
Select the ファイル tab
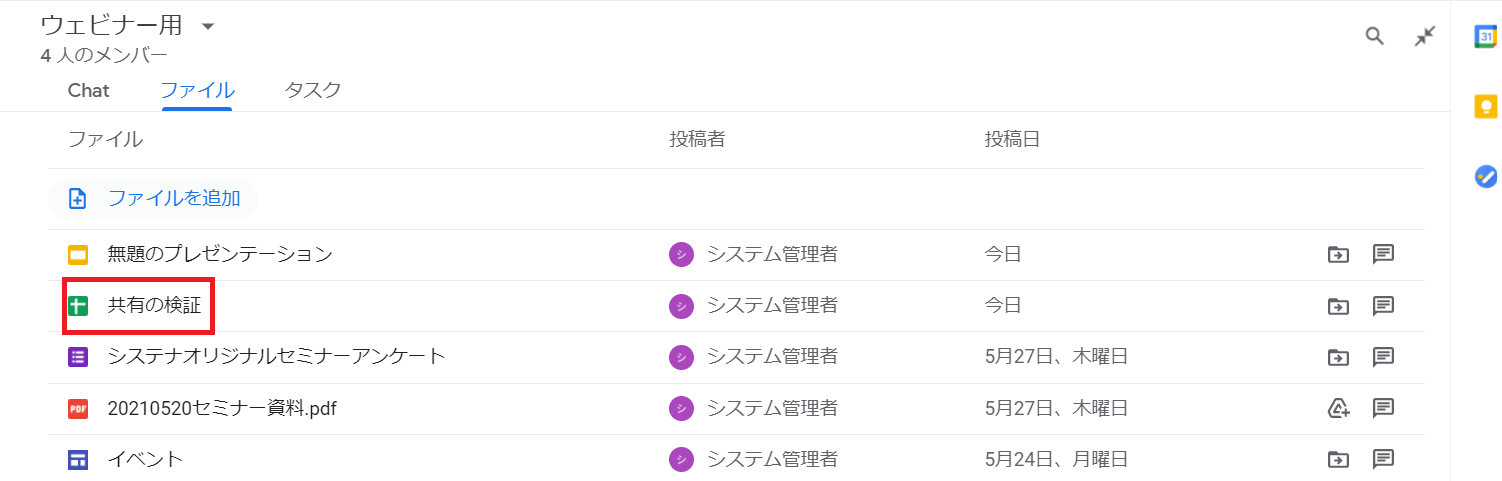(197, 90)
